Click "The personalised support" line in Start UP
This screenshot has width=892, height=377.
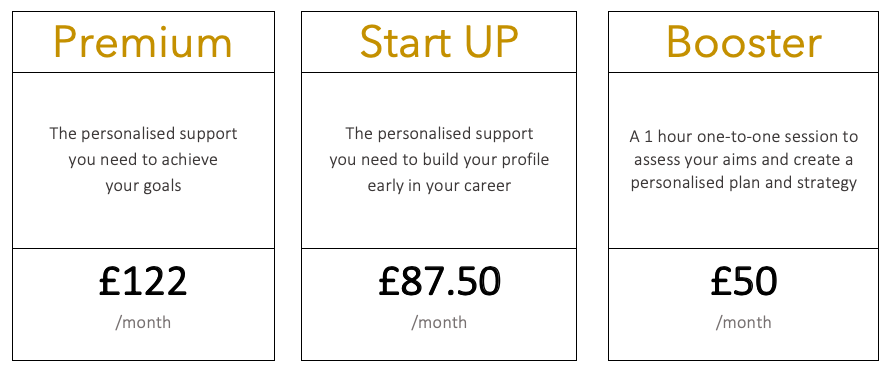point(439,134)
